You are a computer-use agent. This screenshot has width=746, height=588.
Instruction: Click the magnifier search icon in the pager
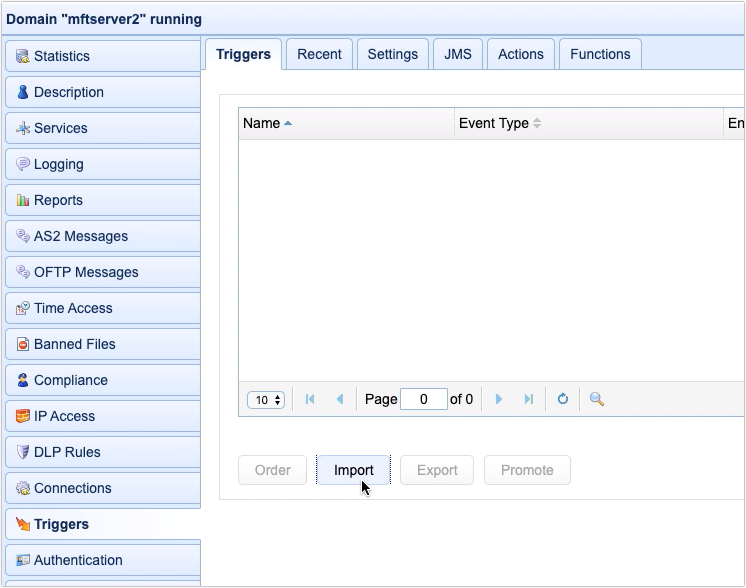[x=597, y=399]
